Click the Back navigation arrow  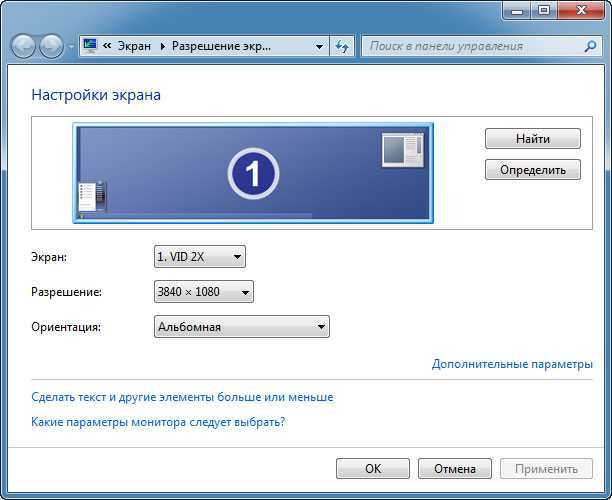click(23, 46)
